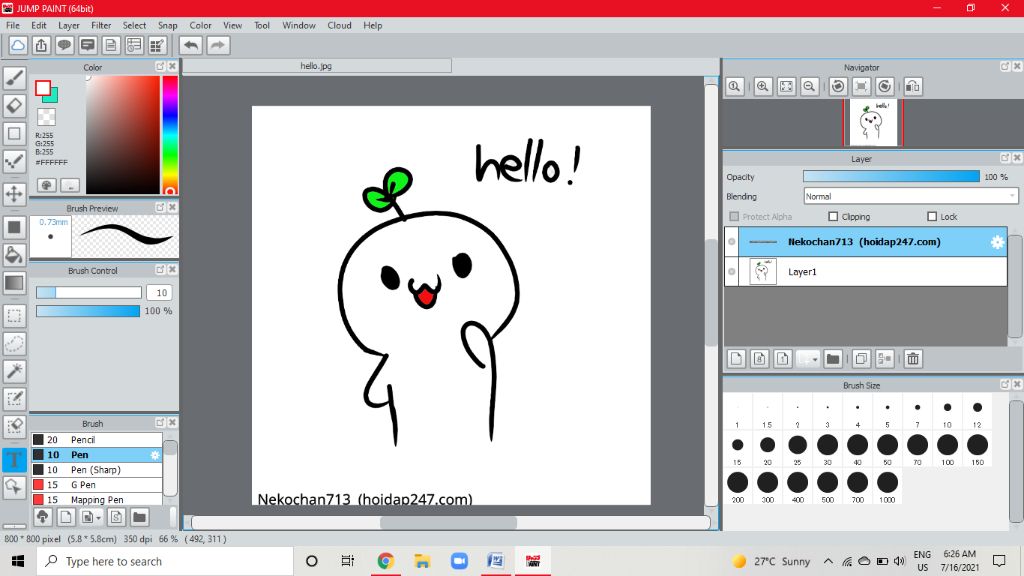
Task: Create a new layer icon
Action: point(737,359)
